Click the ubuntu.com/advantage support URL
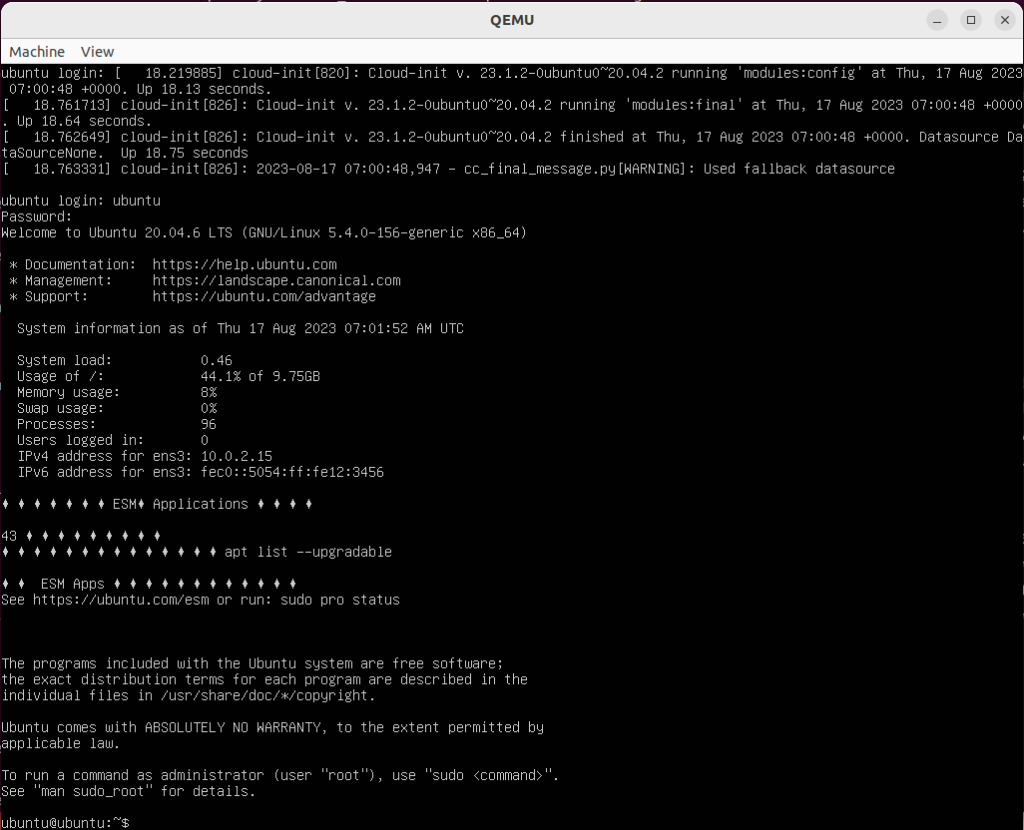1024x830 pixels. click(x=264, y=297)
